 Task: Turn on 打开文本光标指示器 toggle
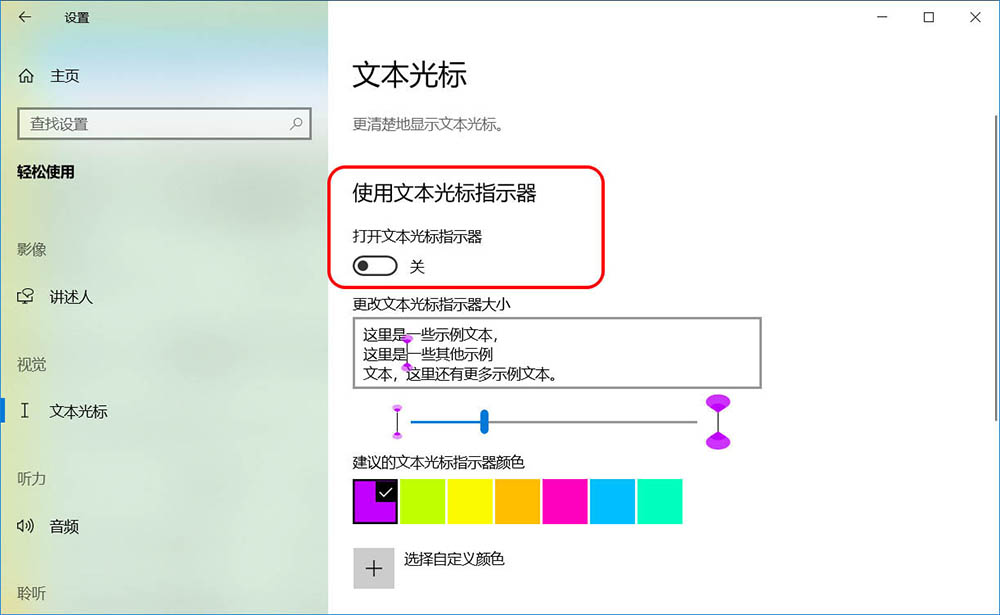click(x=375, y=266)
